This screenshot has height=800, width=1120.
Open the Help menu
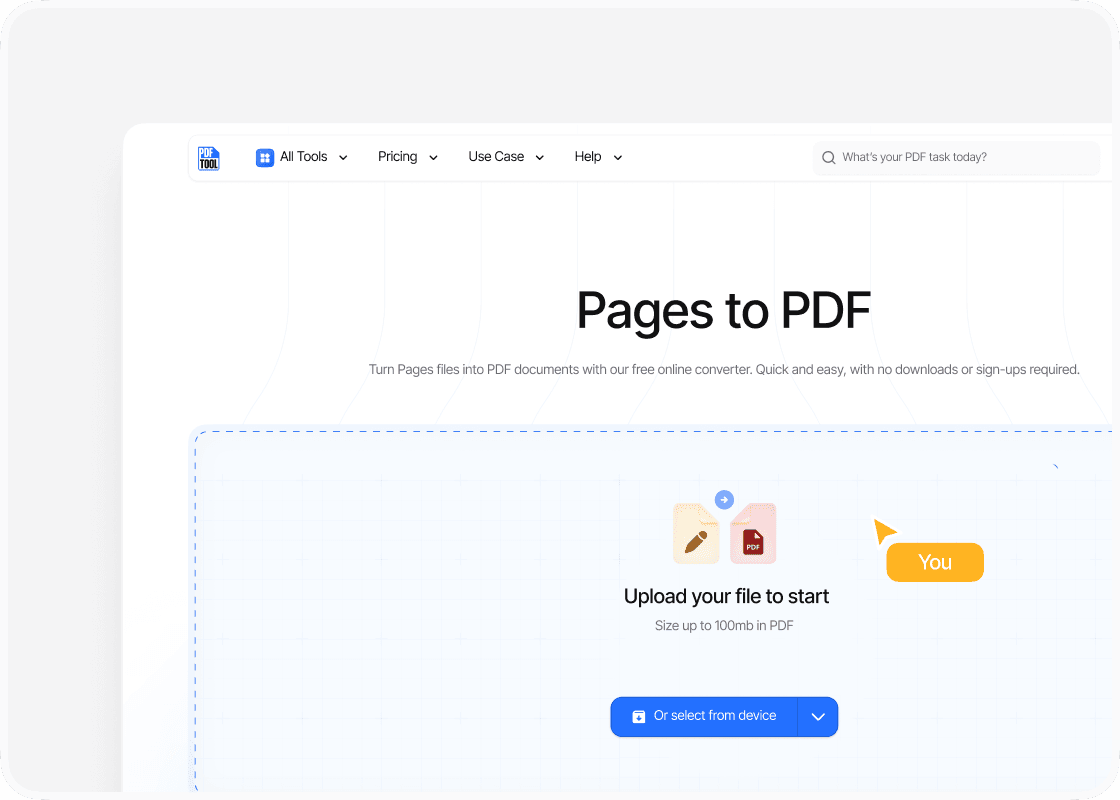588,157
